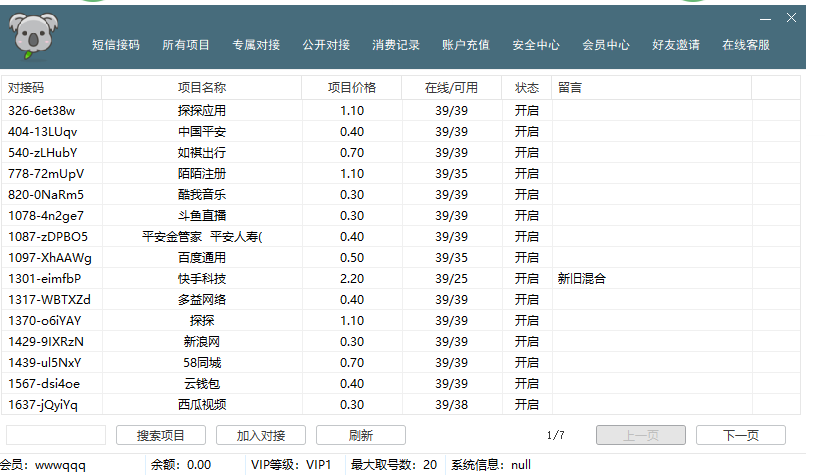Click the koala logo icon
The width and height of the screenshot is (825, 475).
pos(37,38)
